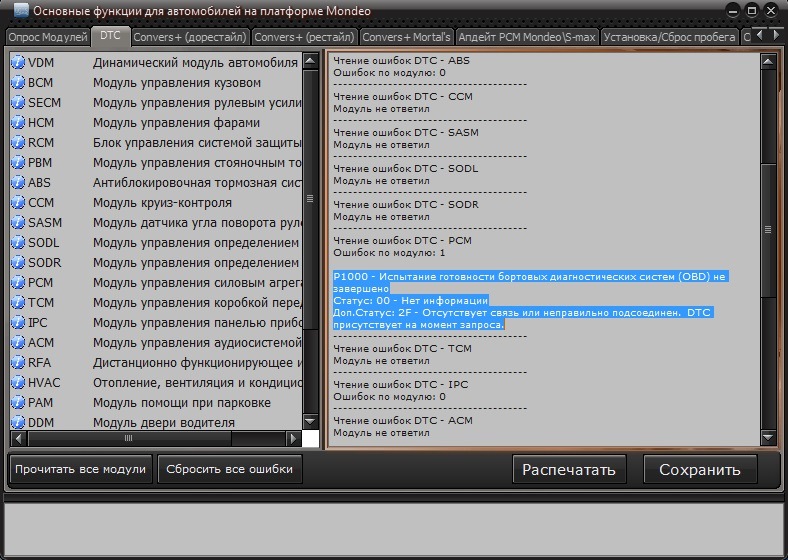Click DTC log scroll-up arrow
788x560 pixels.
click(x=768, y=62)
